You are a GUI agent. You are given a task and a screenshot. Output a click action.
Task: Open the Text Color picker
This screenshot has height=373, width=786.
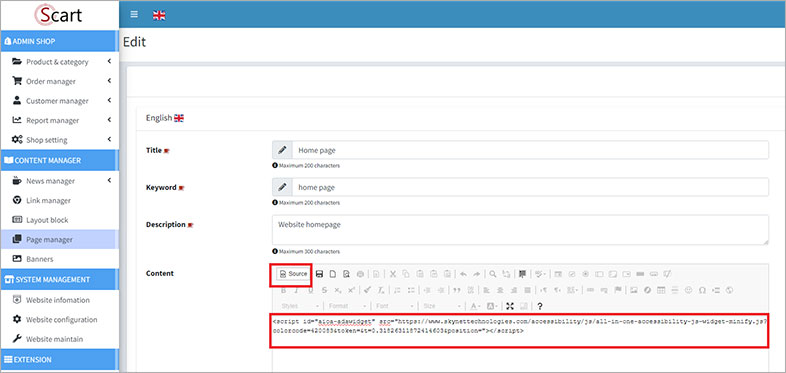click(x=474, y=306)
